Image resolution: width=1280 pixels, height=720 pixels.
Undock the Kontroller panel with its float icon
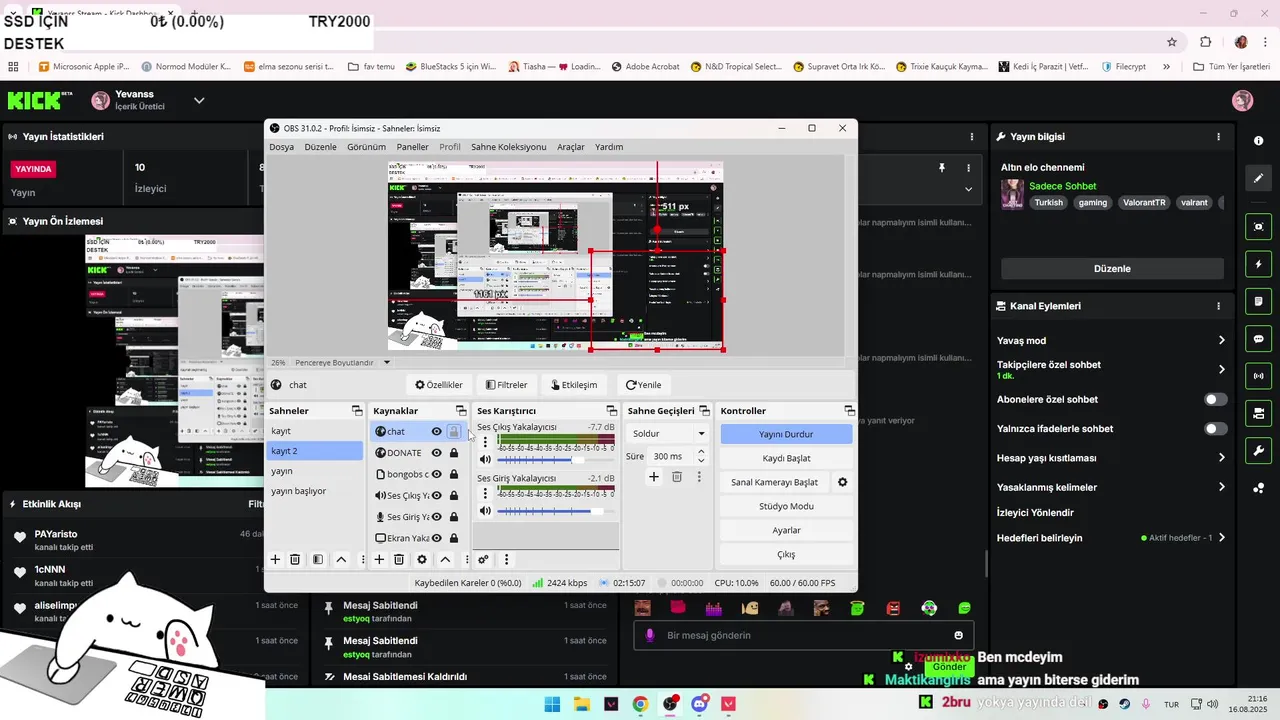point(849,411)
